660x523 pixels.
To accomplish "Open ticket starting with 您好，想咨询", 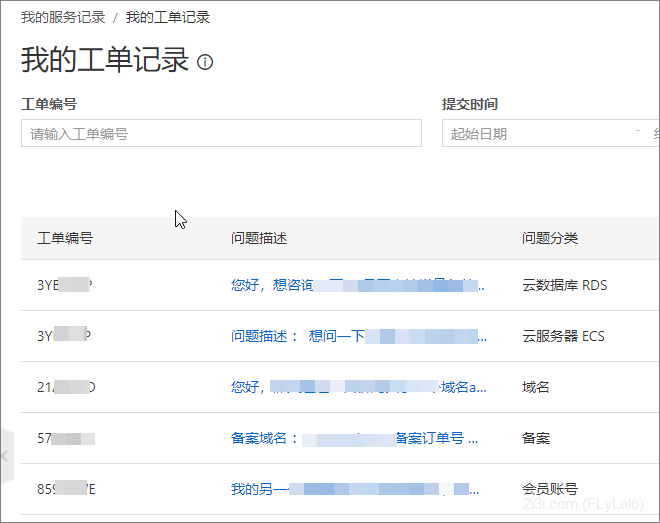I will tap(358, 285).
